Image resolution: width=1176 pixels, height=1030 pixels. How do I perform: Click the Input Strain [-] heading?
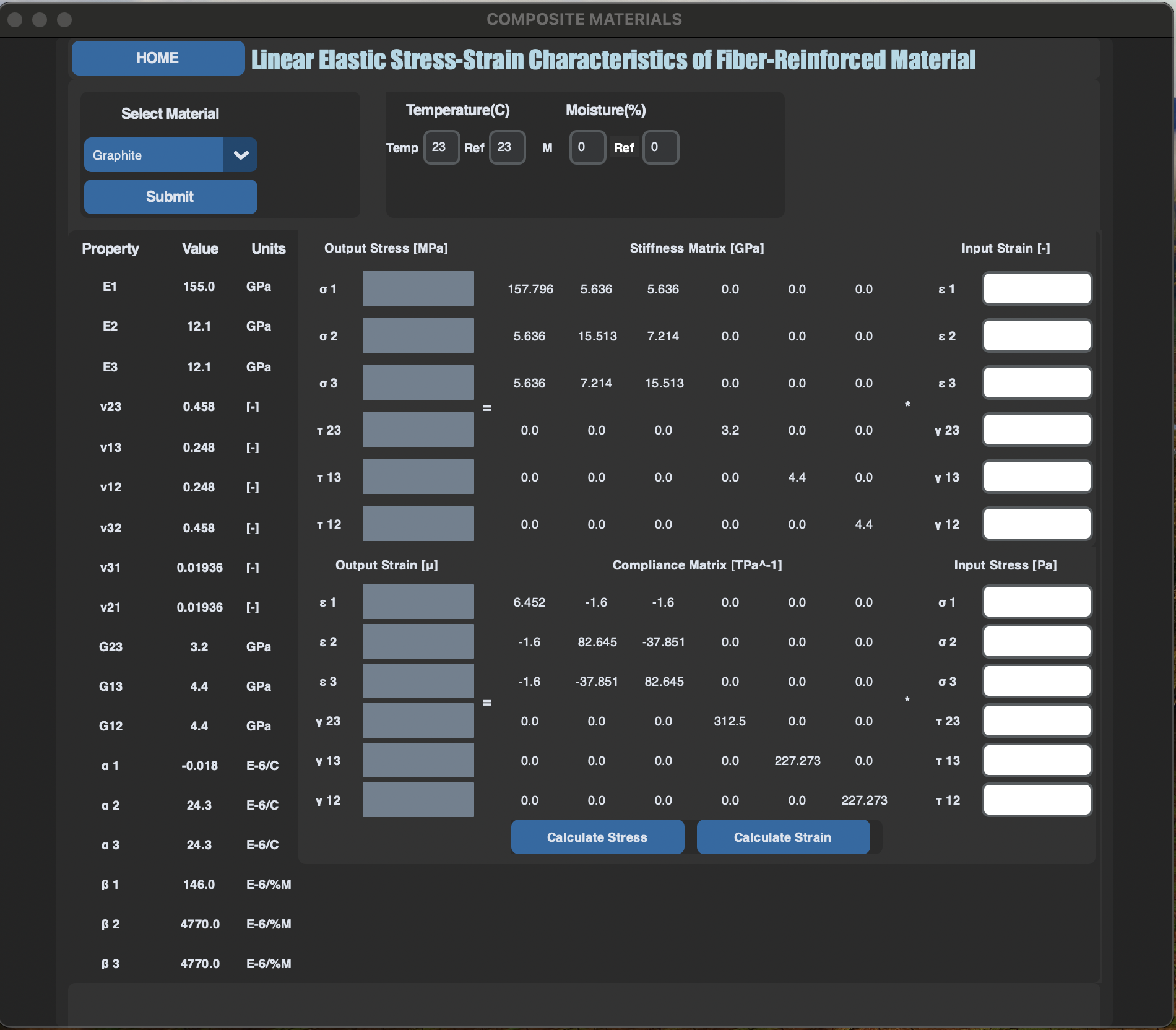(1006, 248)
